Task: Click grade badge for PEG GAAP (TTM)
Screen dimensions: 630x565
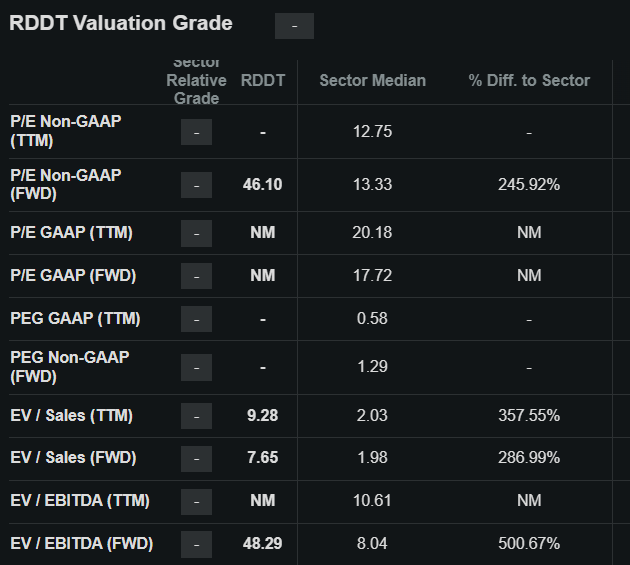Action: coord(196,319)
